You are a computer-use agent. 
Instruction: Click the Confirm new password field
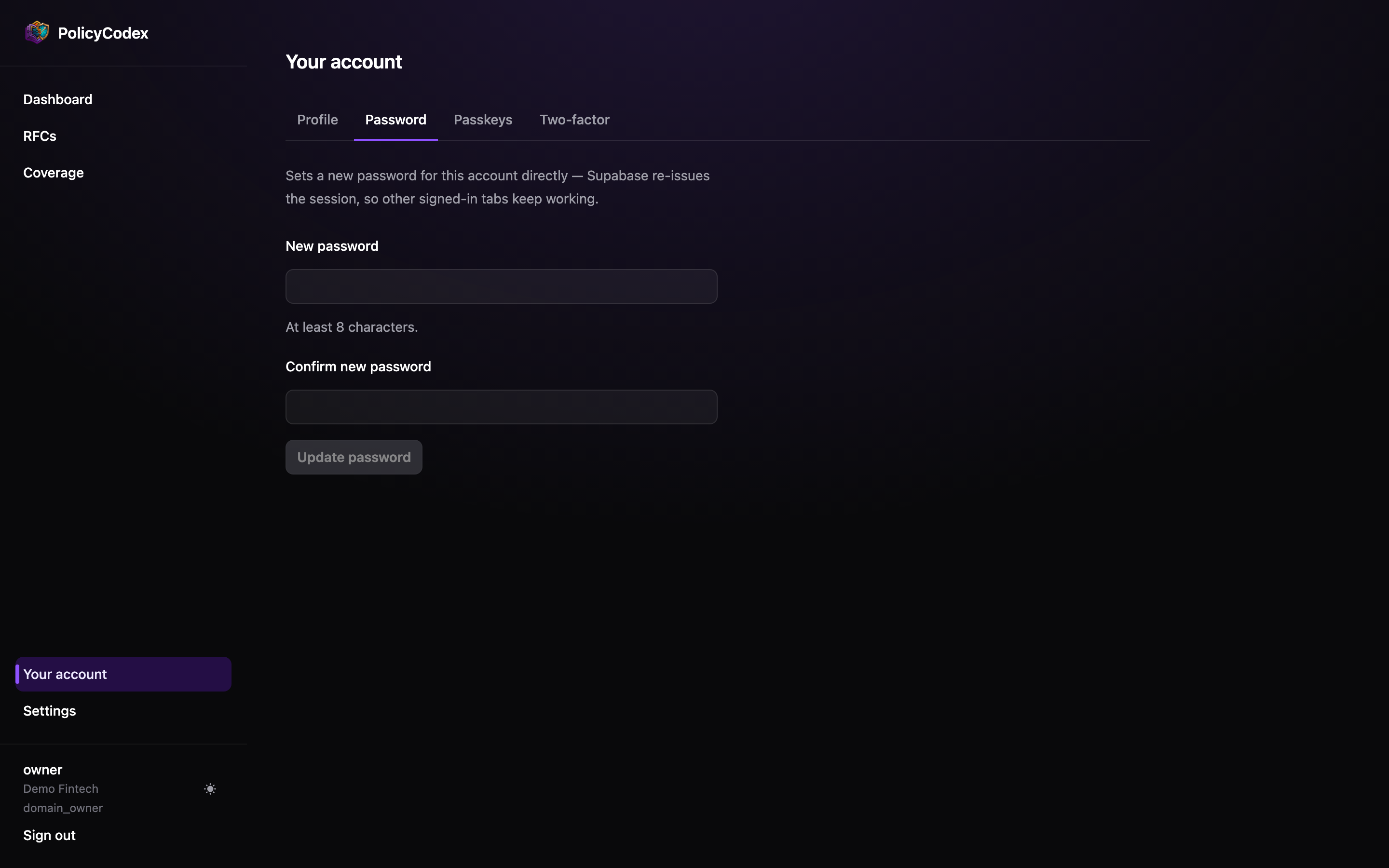[501, 407]
